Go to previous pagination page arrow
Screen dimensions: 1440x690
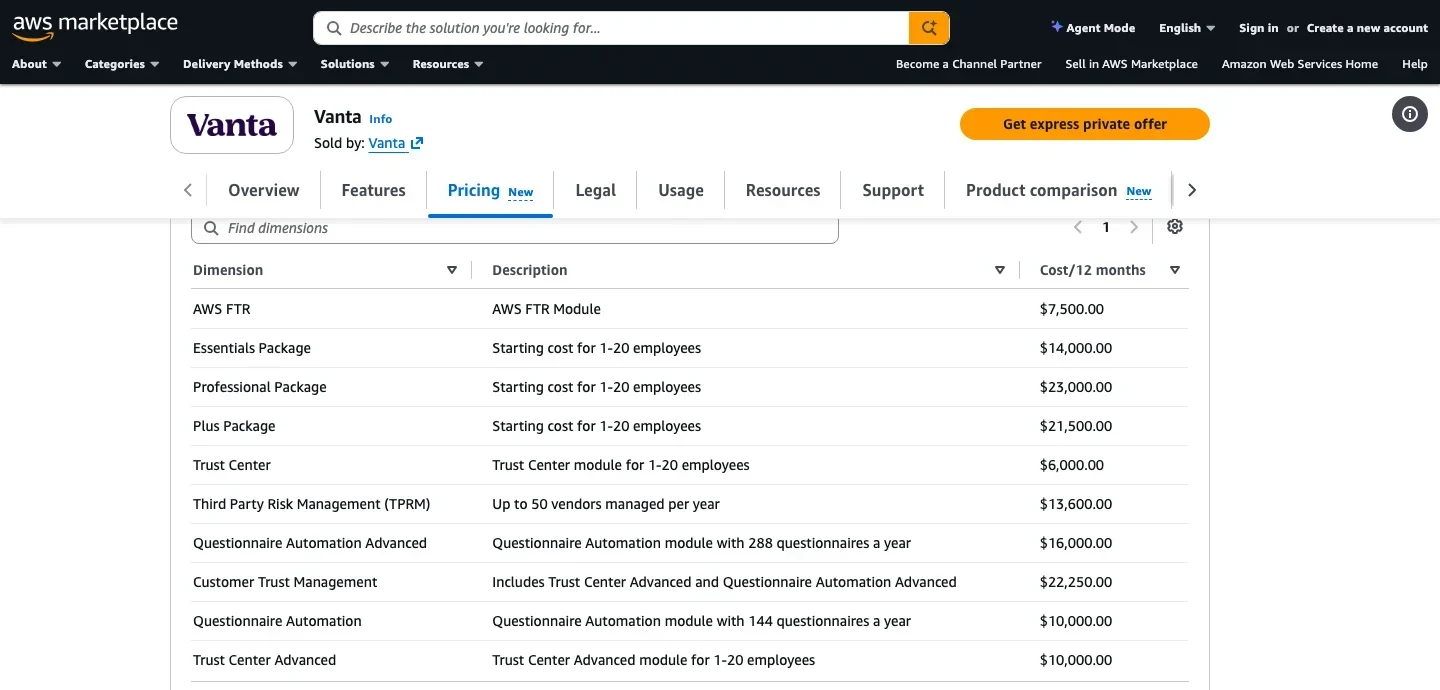pos(1078,228)
